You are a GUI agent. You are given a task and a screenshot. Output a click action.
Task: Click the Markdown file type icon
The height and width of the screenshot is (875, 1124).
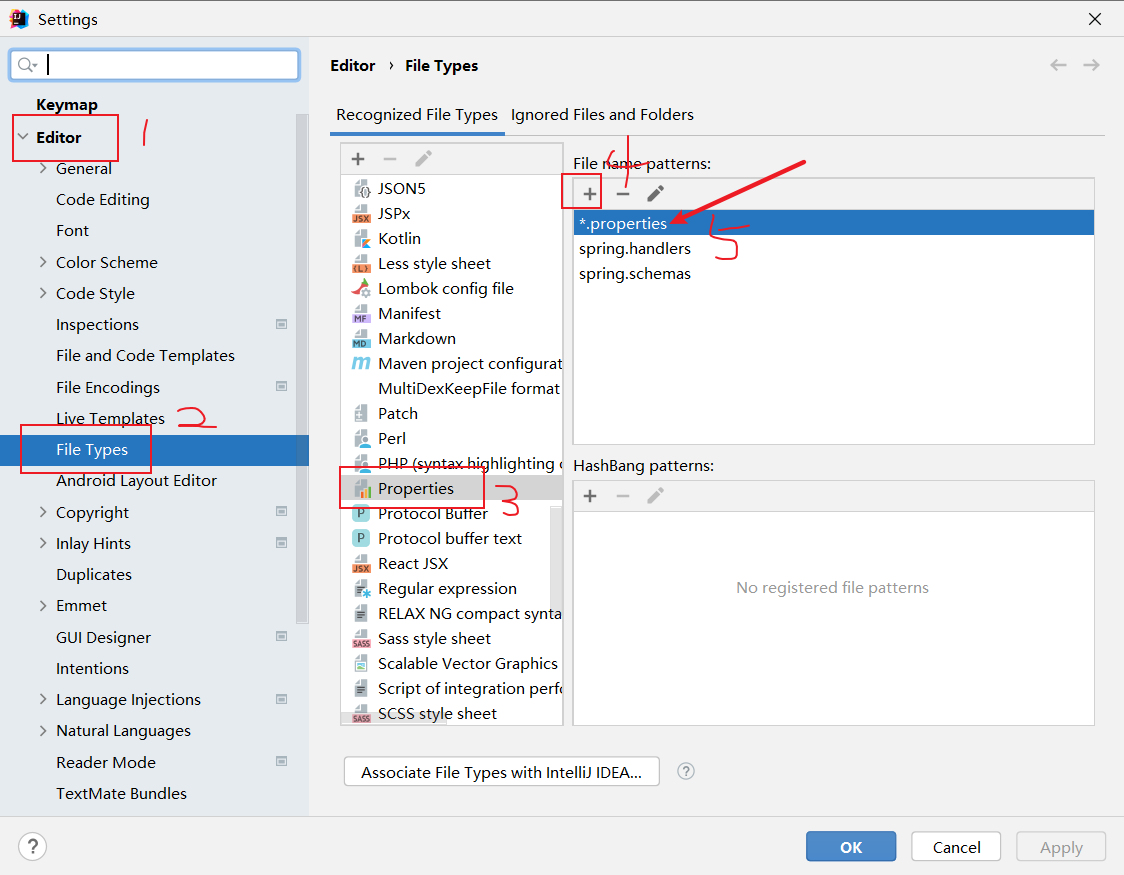361,338
